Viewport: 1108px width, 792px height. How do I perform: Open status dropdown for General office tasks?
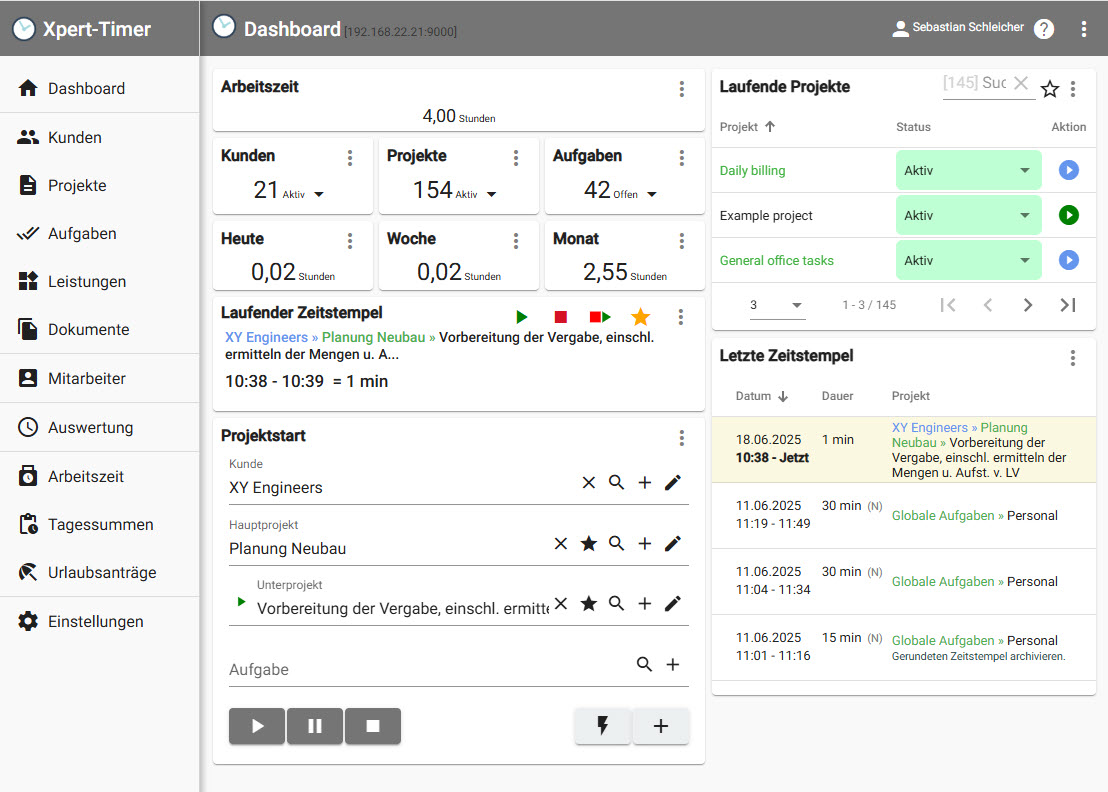pyautogui.click(x=968, y=261)
